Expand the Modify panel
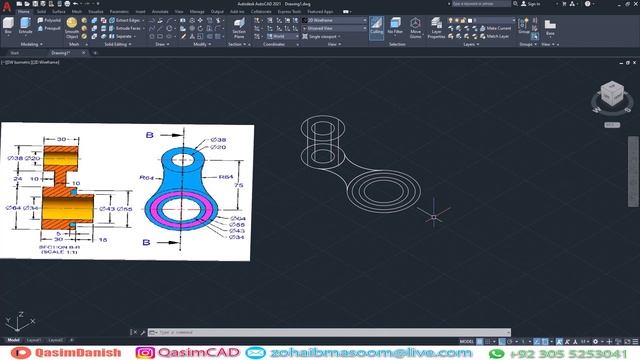The image size is (640, 360). coord(202,44)
